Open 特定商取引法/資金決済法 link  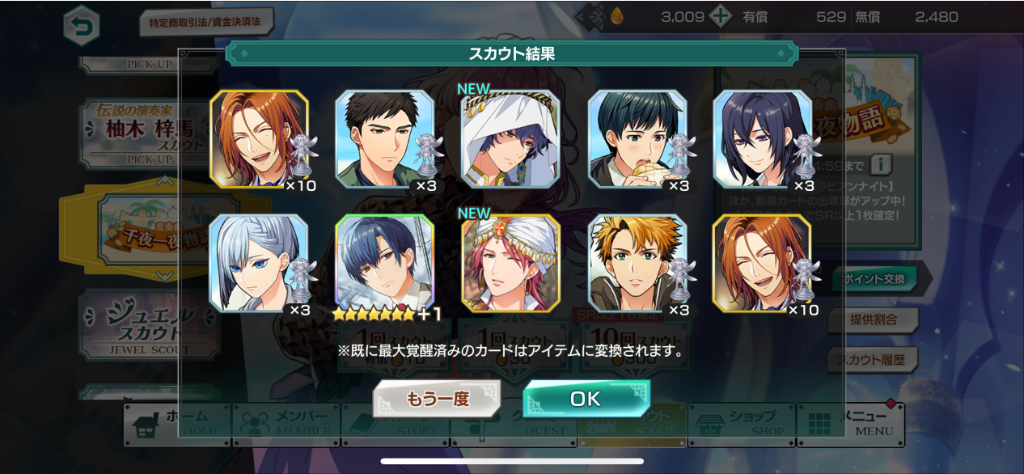pyautogui.click(x=206, y=22)
